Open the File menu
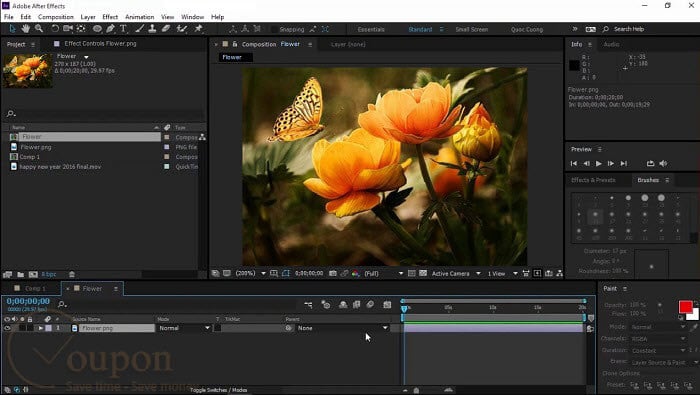 point(8,17)
